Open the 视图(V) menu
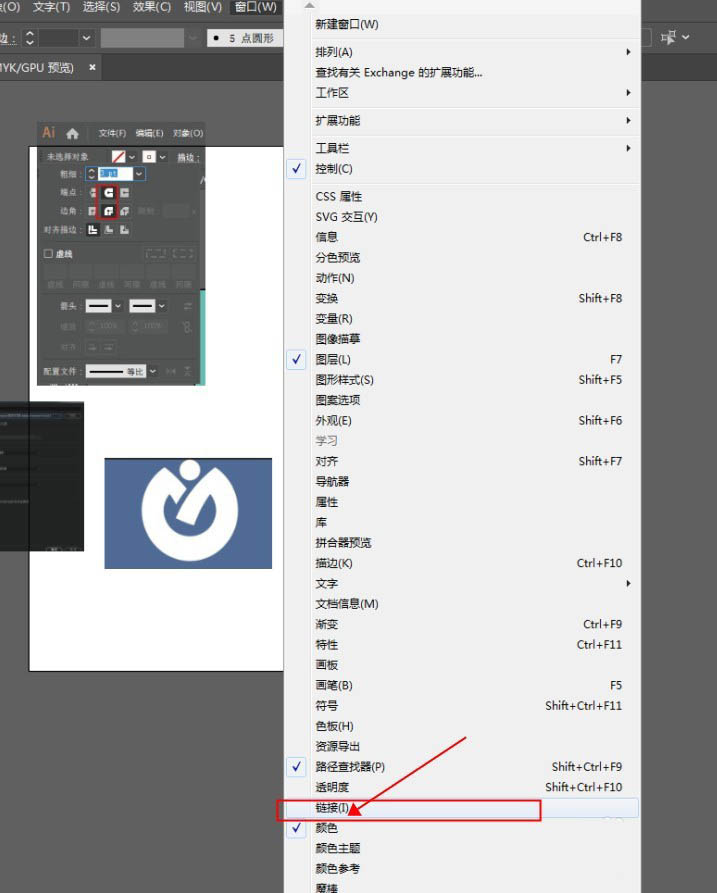Viewport: 717px width, 893px height. 202,7
